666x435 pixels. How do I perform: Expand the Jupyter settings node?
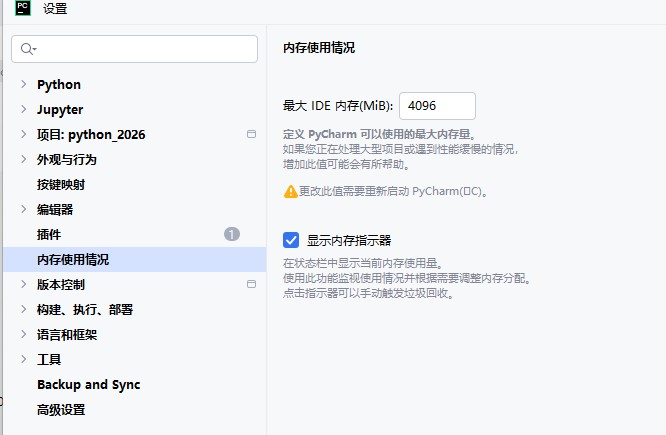click(23, 109)
